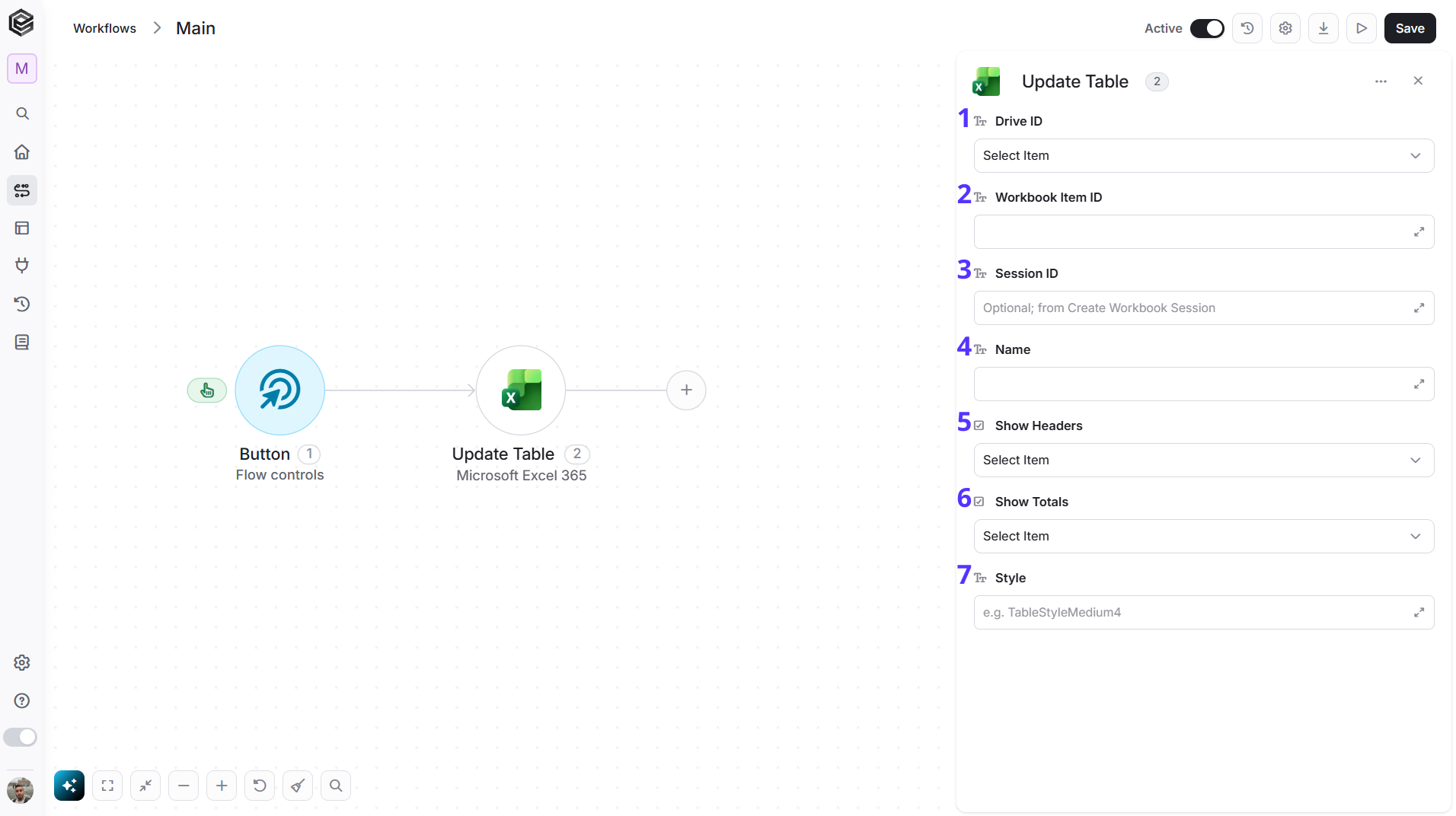Viewport: 1456px width, 816px height.
Task: Select the Button trigger node
Action: (x=279, y=390)
